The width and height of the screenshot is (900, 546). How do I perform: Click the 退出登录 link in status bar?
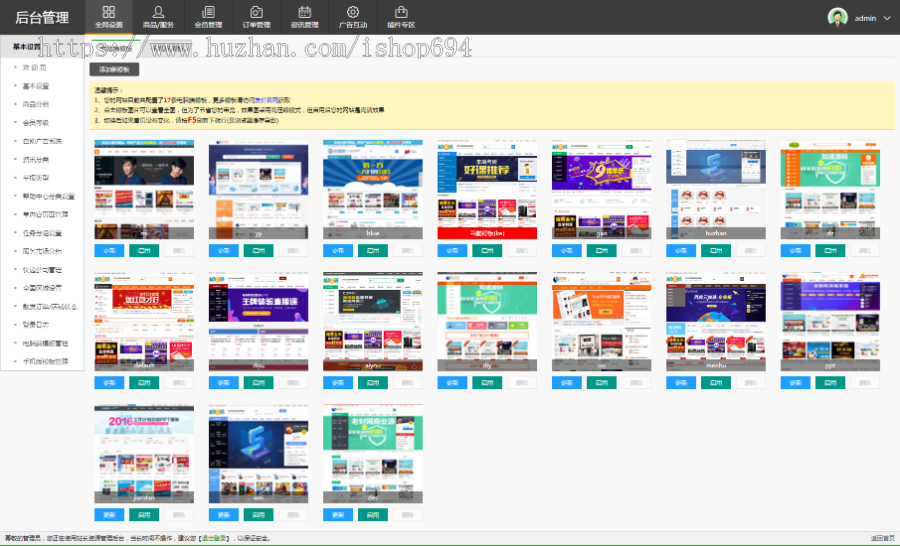coord(211,539)
